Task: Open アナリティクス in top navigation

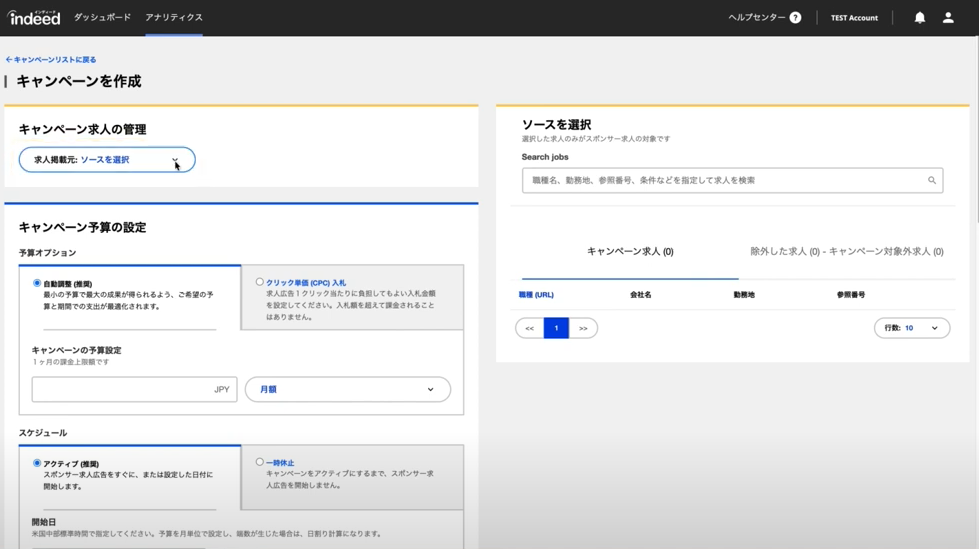Action: click(x=174, y=17)
